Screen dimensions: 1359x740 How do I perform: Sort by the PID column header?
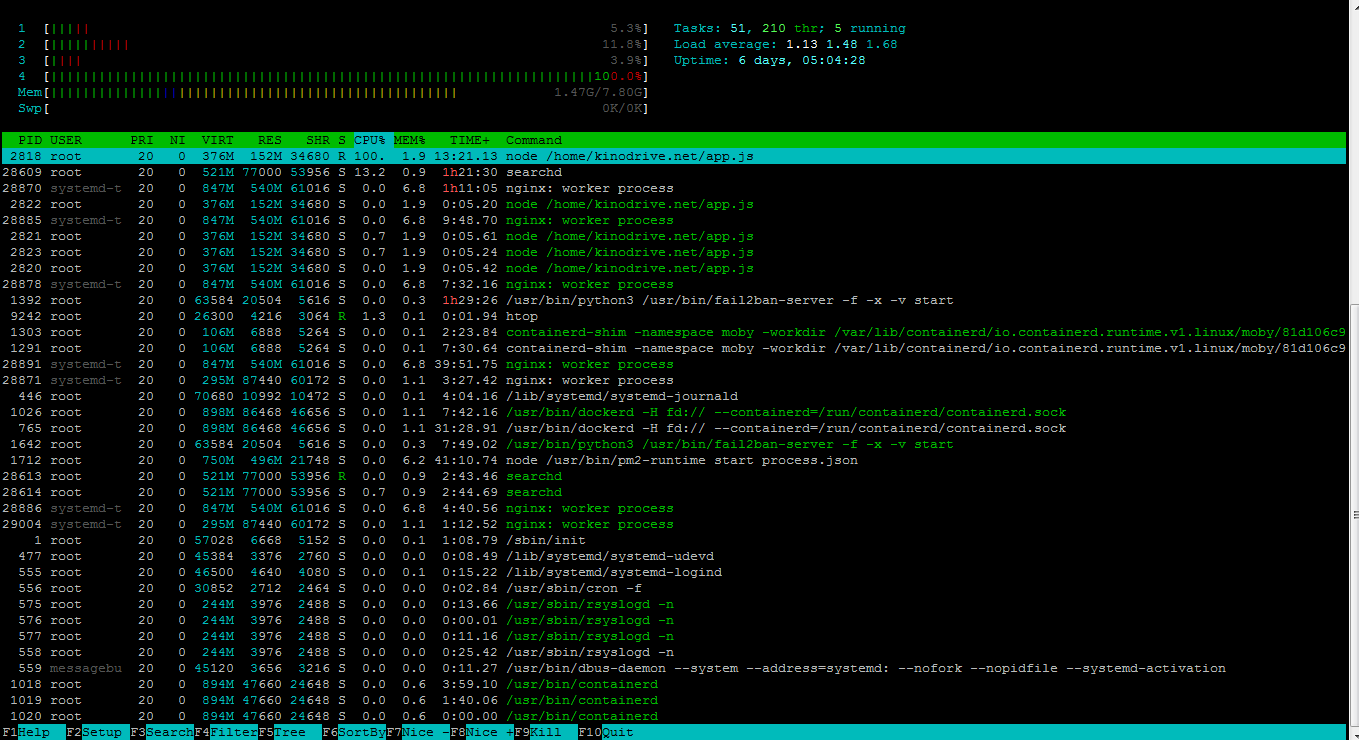coord(30,140)
